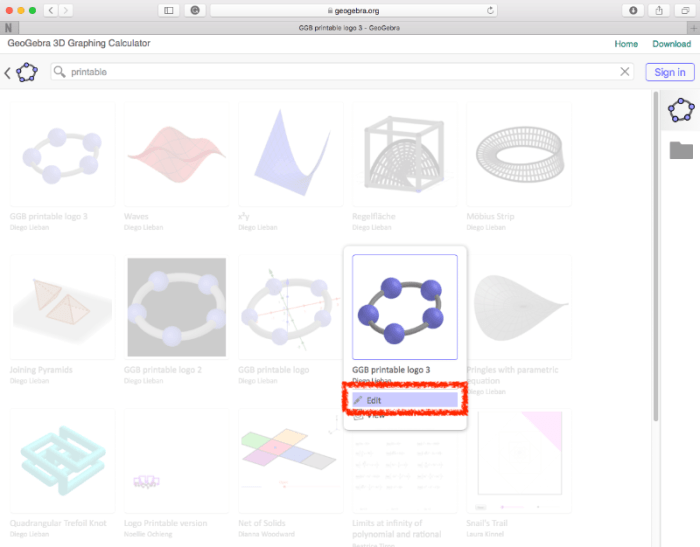Click the GeoGebra pentagon logo next to search
Image resolution: width=700 pixels, height=547 pixels.
click(x=27, y=72)
